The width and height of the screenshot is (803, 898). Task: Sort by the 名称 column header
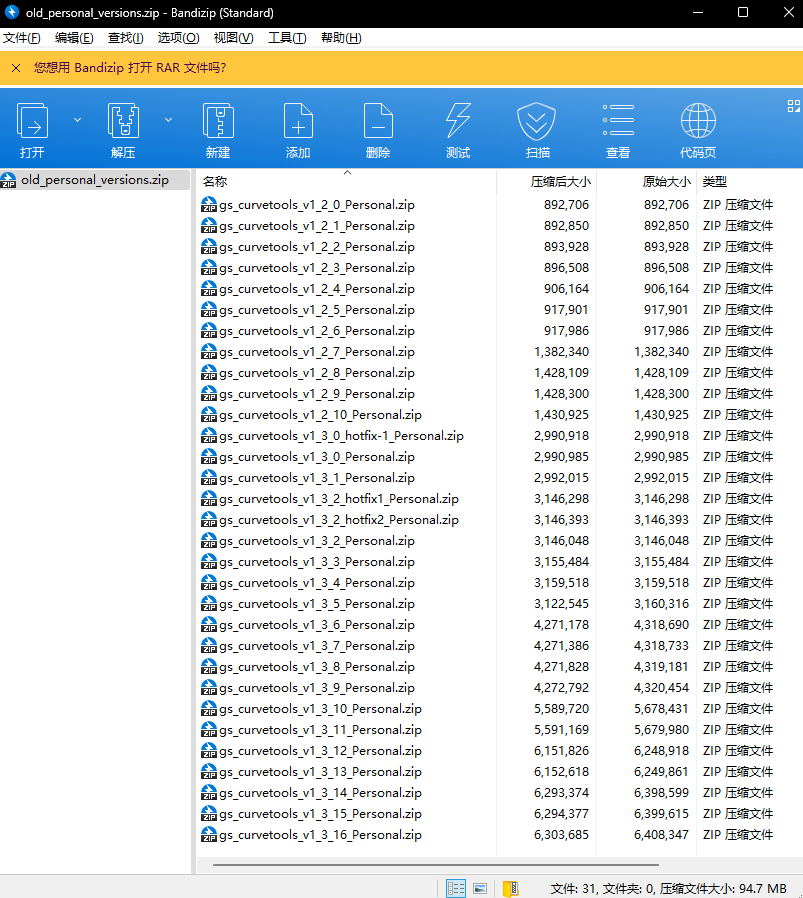click(x=346, y=182)
